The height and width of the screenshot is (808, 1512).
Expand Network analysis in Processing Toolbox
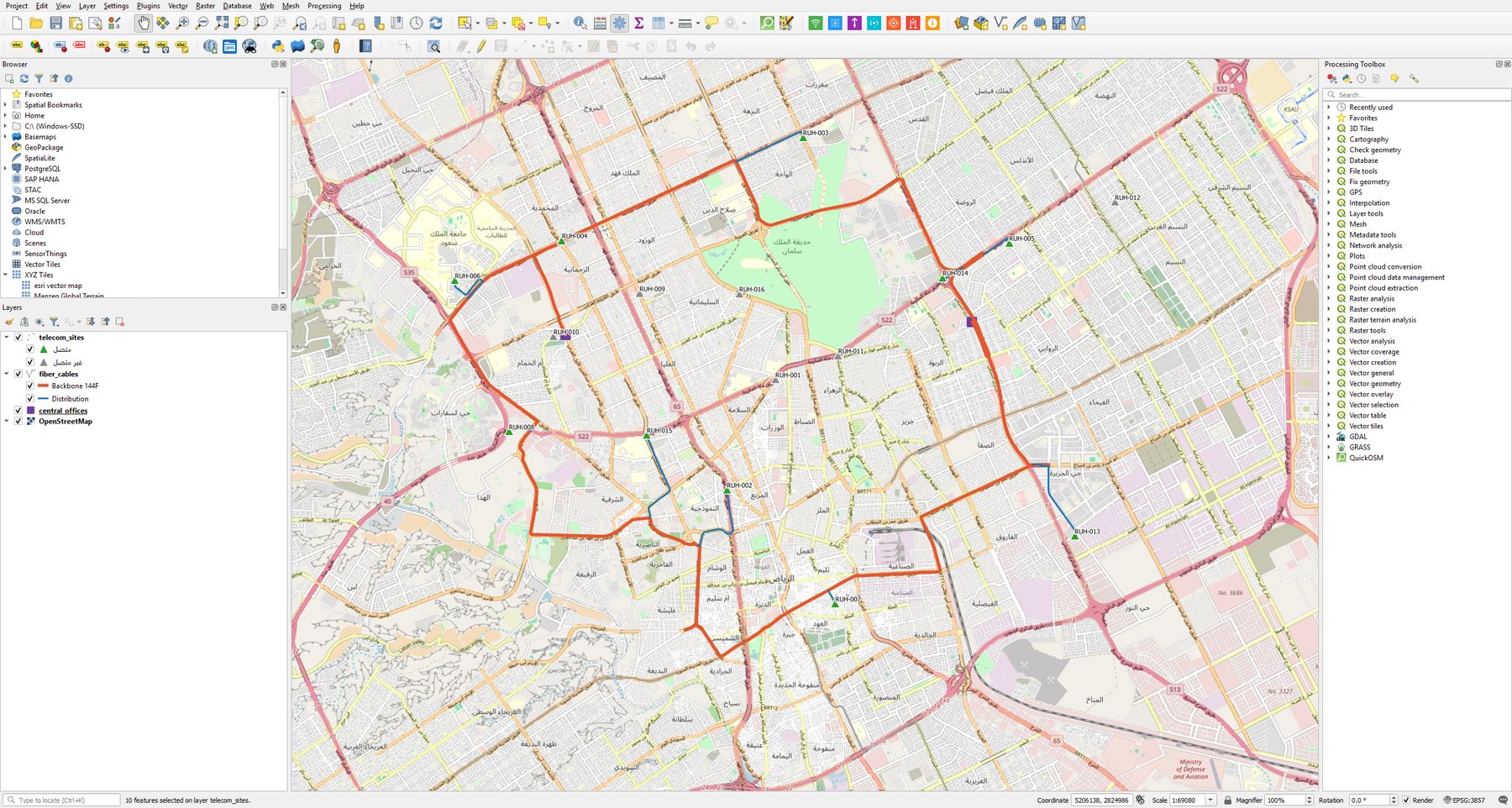click(1329, 246)
